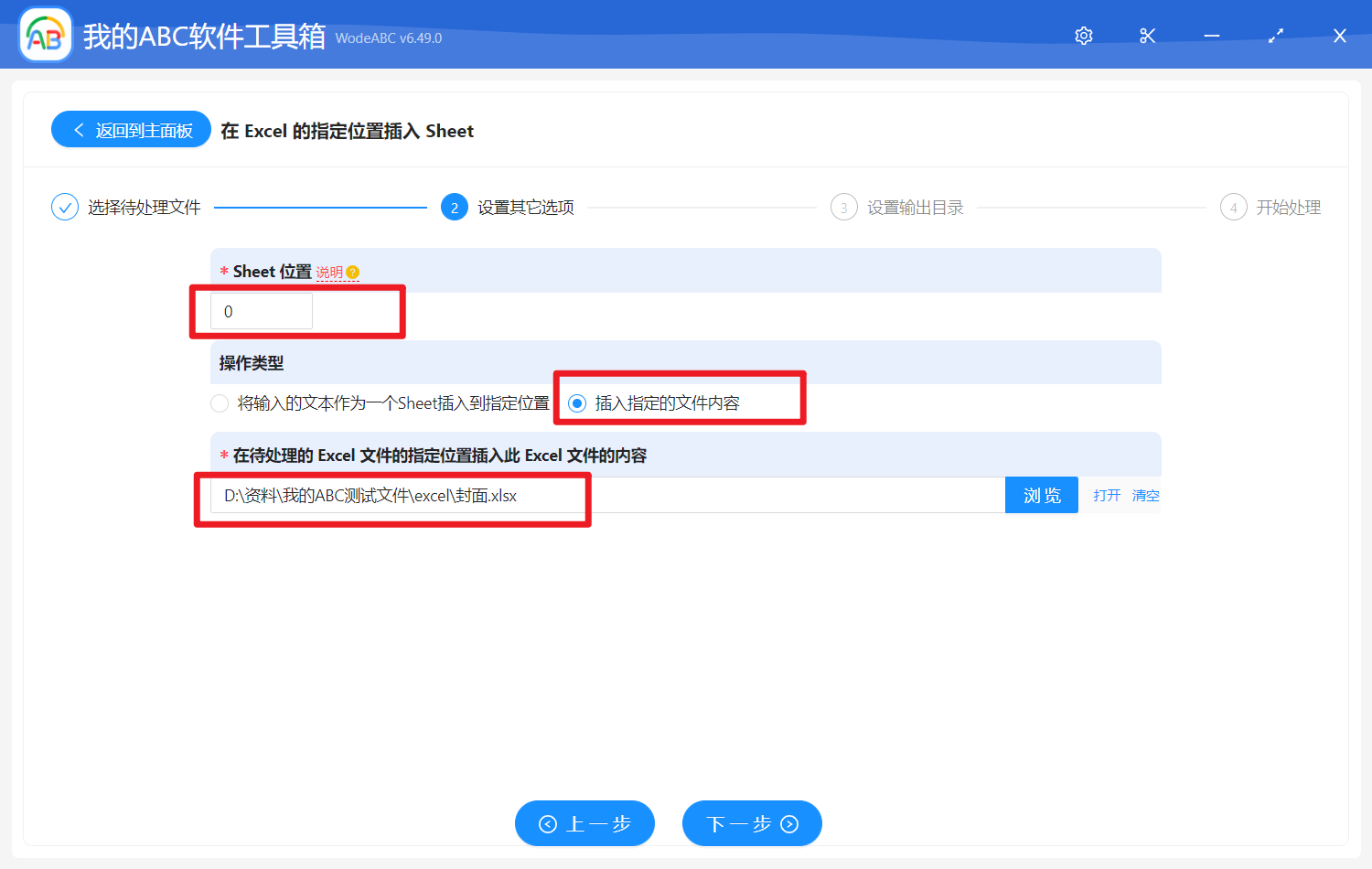Select the 插入指定的文件内容 radio
Viewport: 1372px width, 869px height.
575,402
